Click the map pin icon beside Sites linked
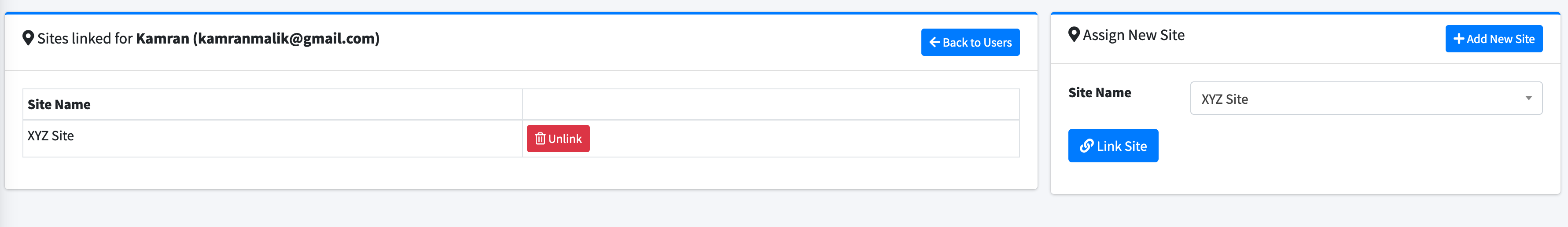This screenshot has height=227, width=1568. pos(28,38)
